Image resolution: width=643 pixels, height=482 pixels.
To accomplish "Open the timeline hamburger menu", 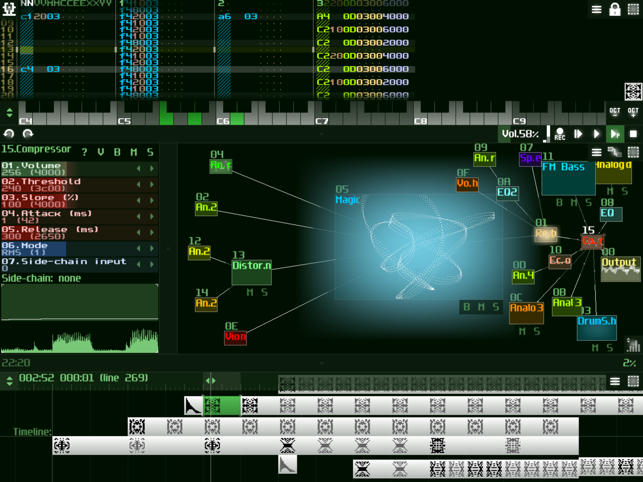I will [x=615, y=381].
